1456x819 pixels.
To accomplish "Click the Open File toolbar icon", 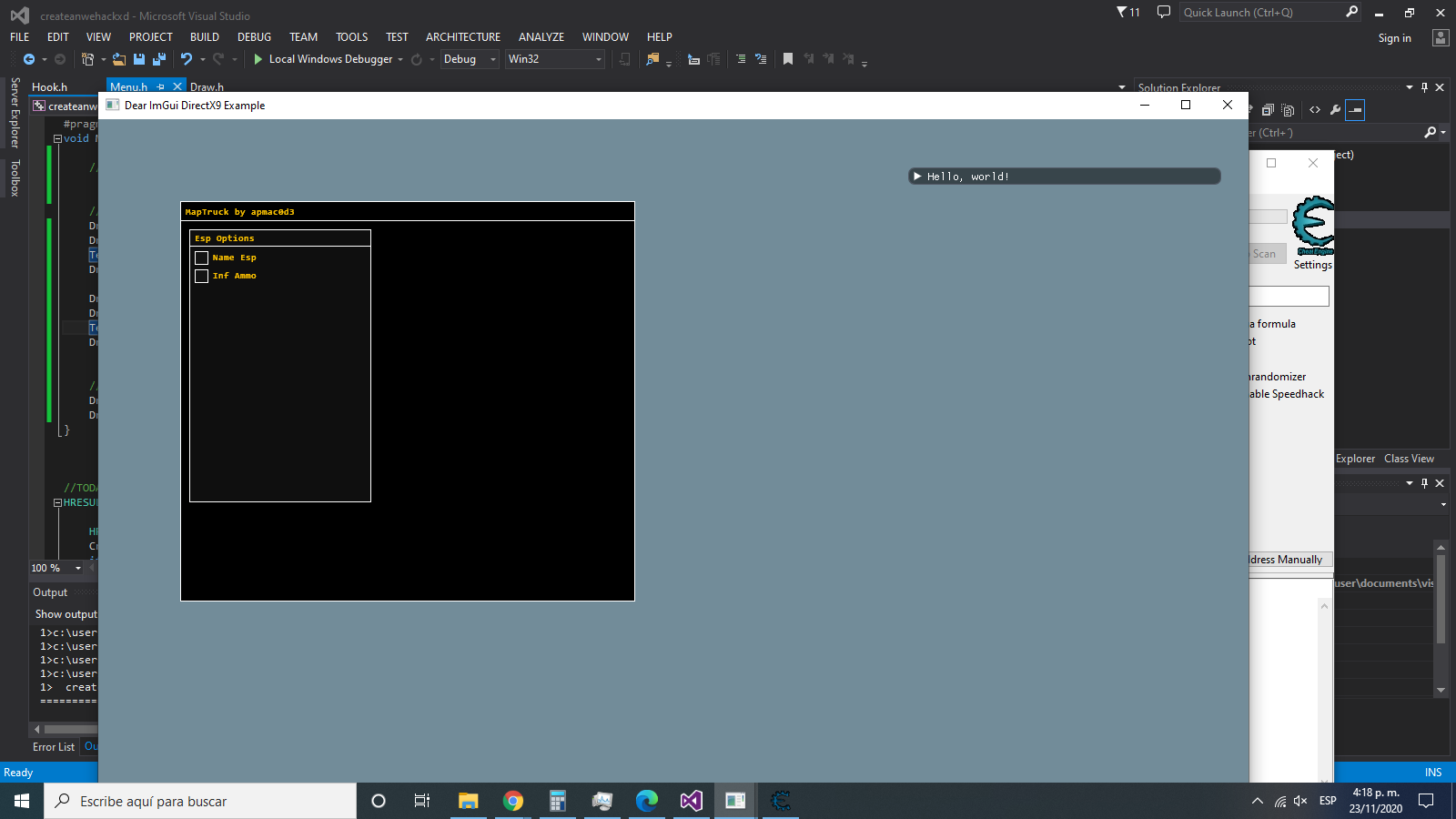I will pos(119,59).
